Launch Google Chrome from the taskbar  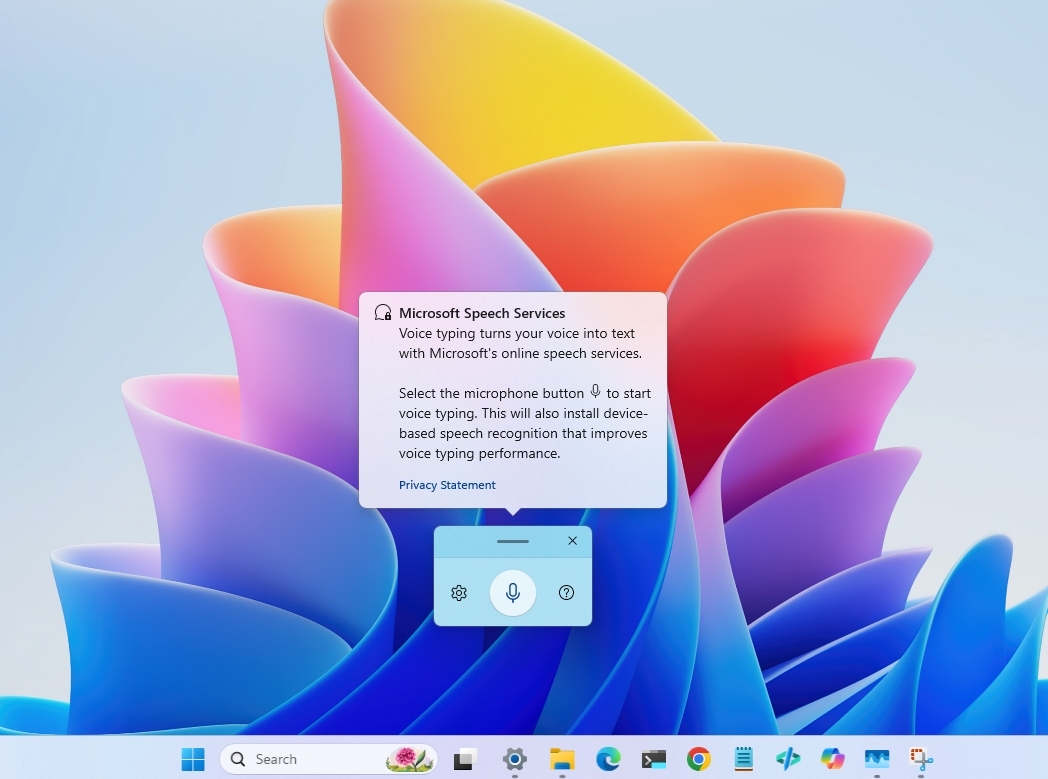point(698,759)
